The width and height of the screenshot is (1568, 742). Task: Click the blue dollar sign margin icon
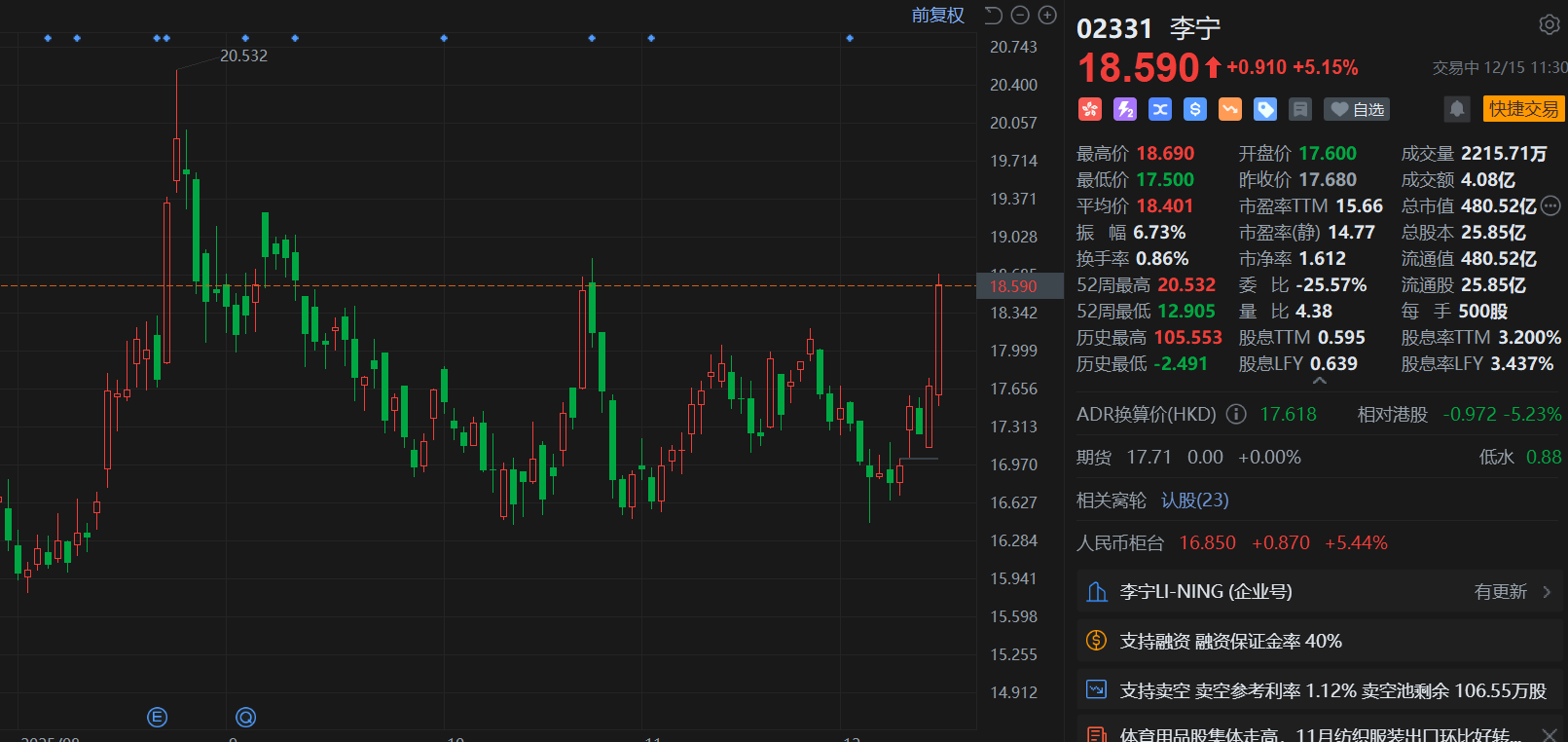click(x=1195, y=109)
